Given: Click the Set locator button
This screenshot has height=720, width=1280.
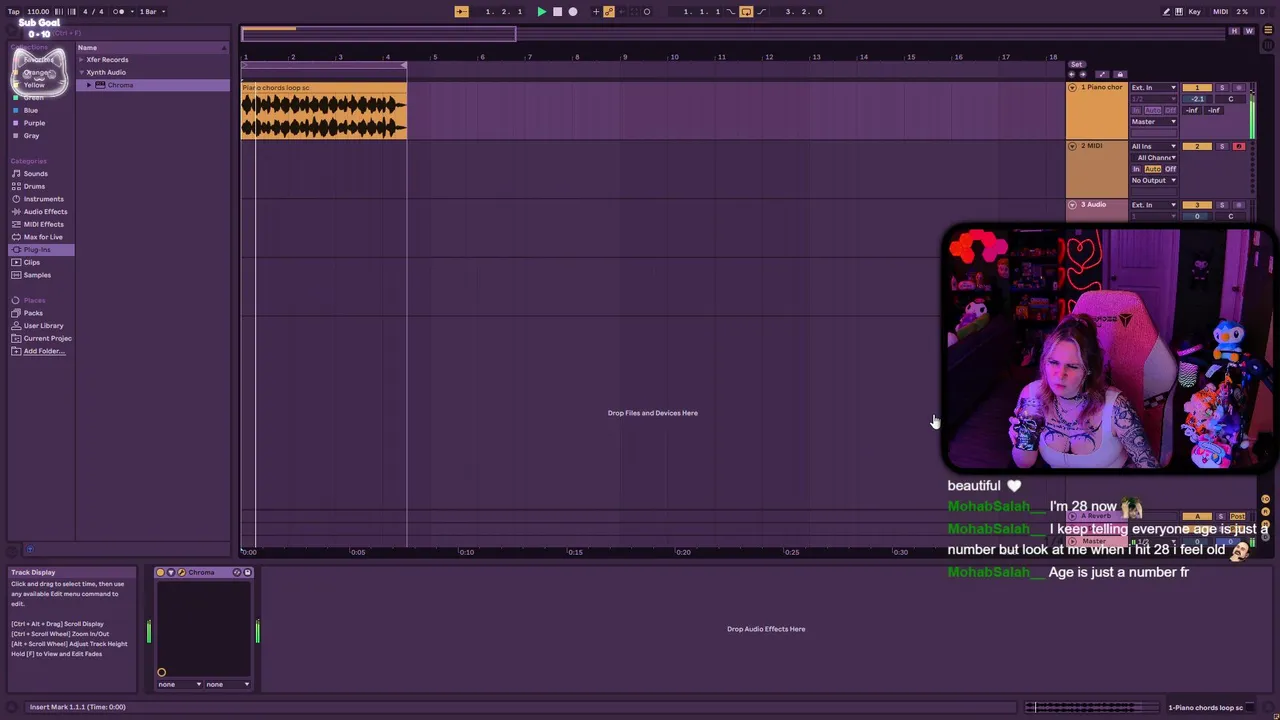Looking at the screenshot, I should pos(1077,64).
